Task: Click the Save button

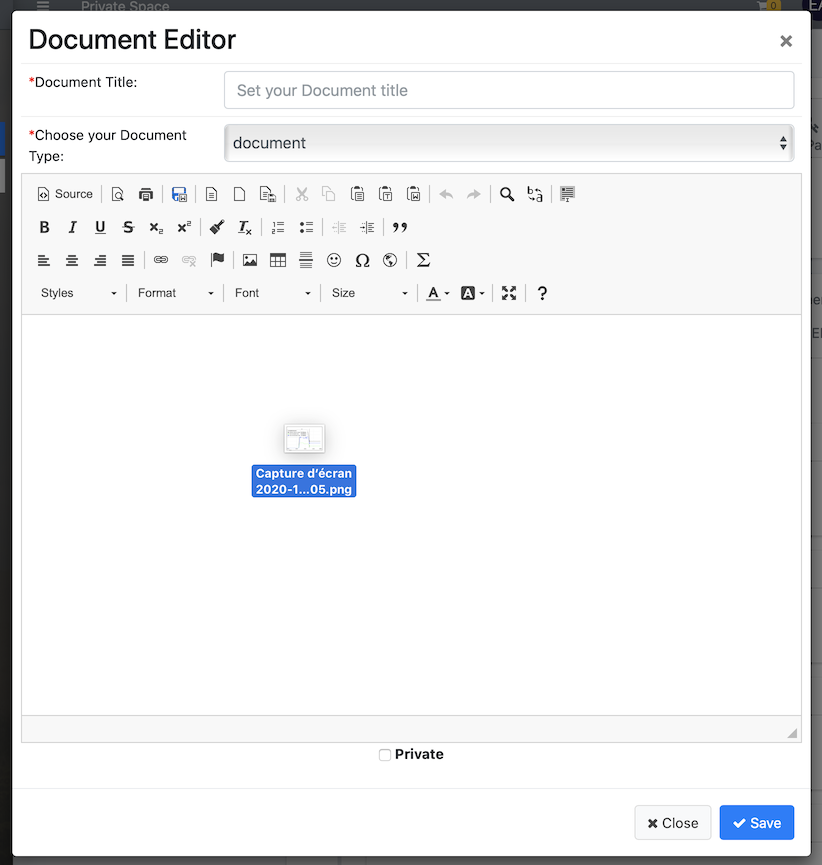Action: [x=756, y=823]
